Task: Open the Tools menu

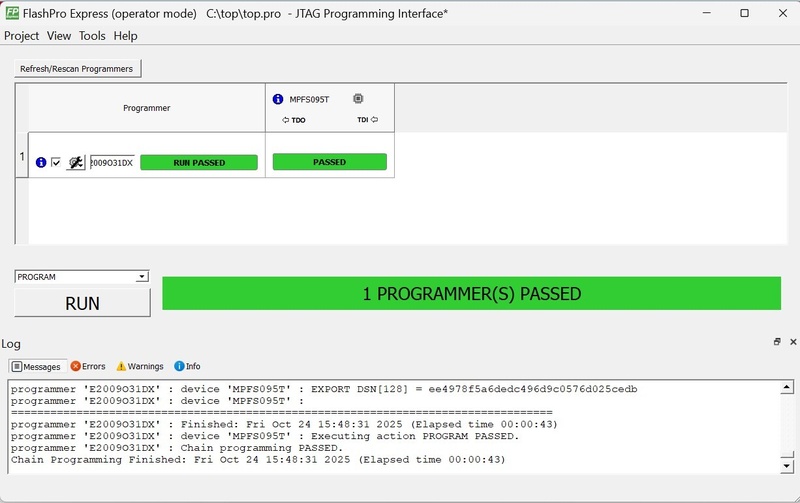Action: 92,36
